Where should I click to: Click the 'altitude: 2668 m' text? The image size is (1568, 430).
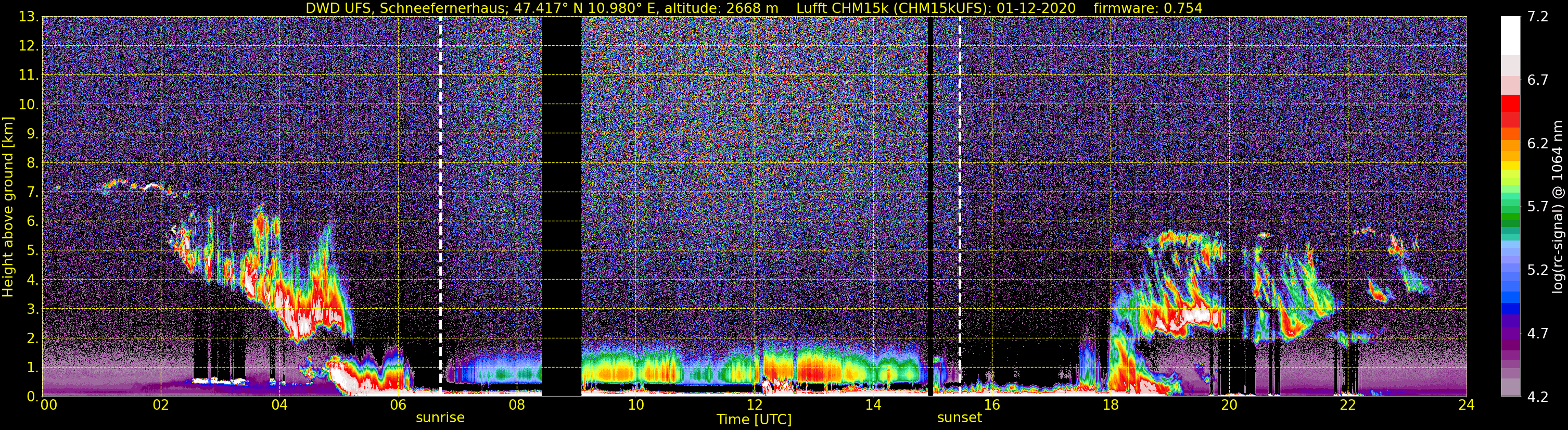point(721,8)
